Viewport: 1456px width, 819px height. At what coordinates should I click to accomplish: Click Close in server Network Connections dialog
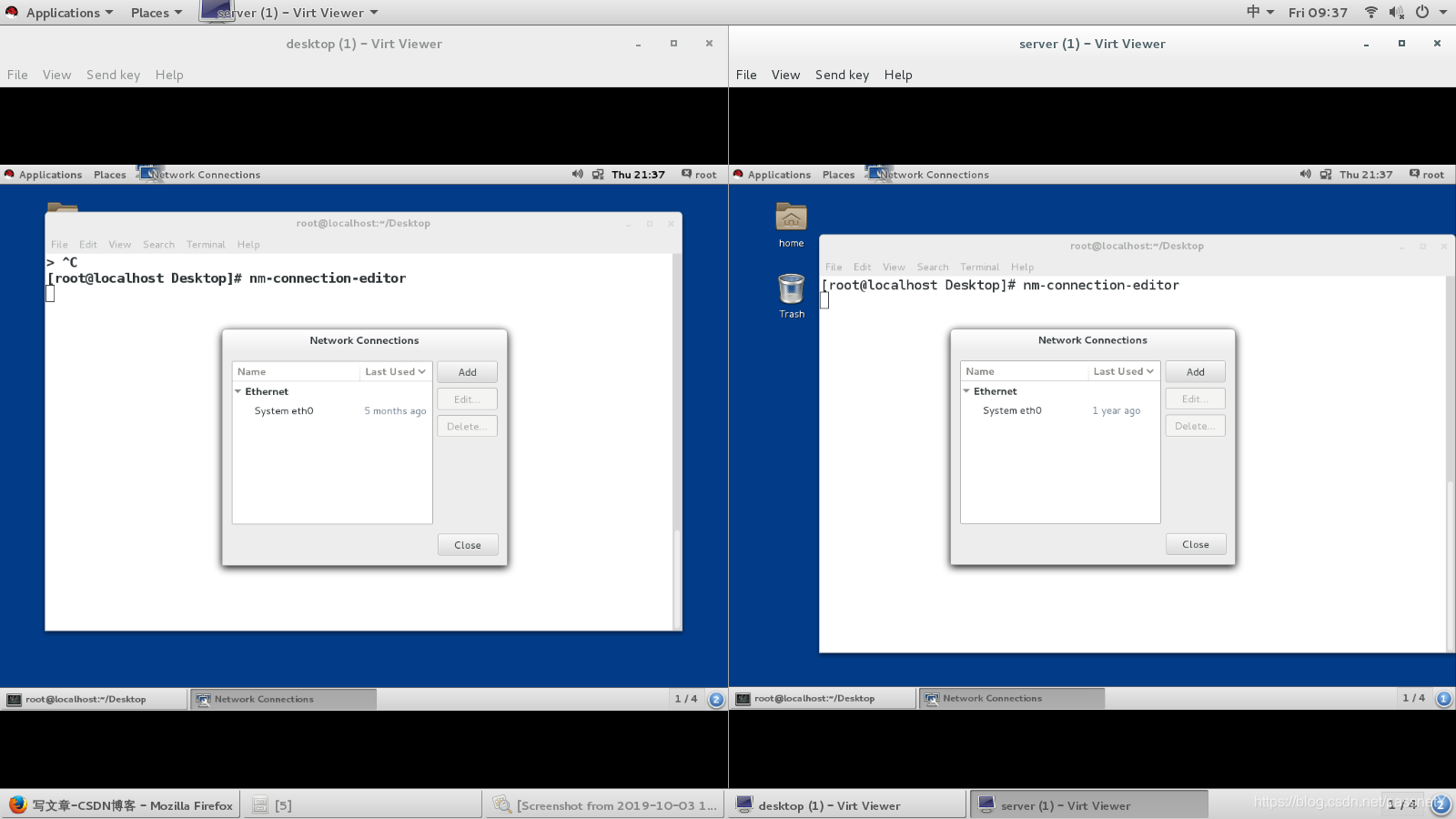tap(1195, 544)
